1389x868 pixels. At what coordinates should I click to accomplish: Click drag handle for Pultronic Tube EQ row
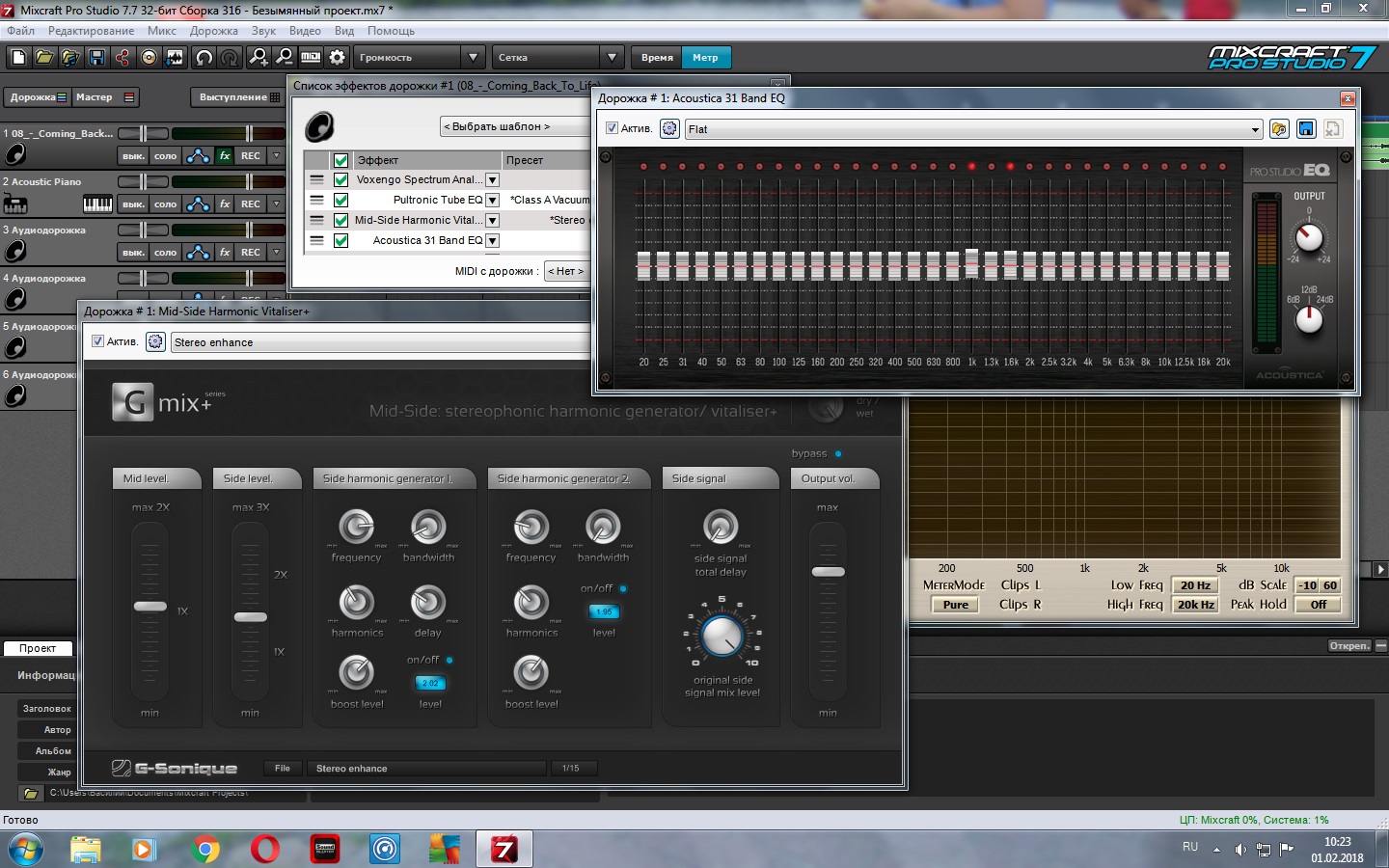[x=316, y=200]
